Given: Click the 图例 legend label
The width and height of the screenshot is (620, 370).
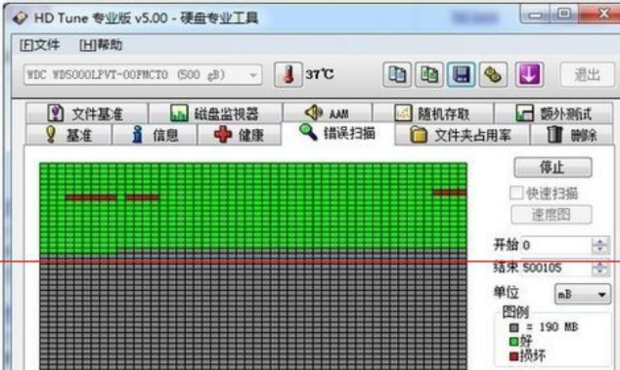Looking at the screenshot, I should (515, 312).
